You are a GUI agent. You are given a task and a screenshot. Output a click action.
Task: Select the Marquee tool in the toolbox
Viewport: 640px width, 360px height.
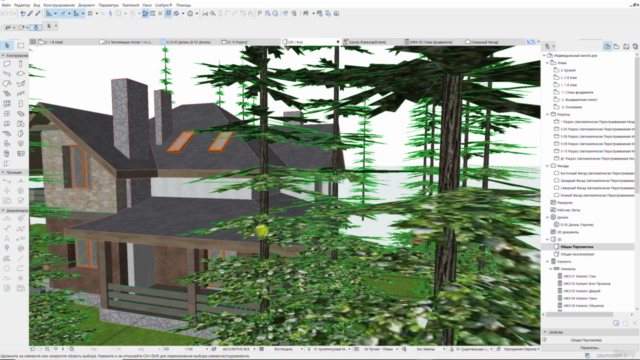[20, 45]
